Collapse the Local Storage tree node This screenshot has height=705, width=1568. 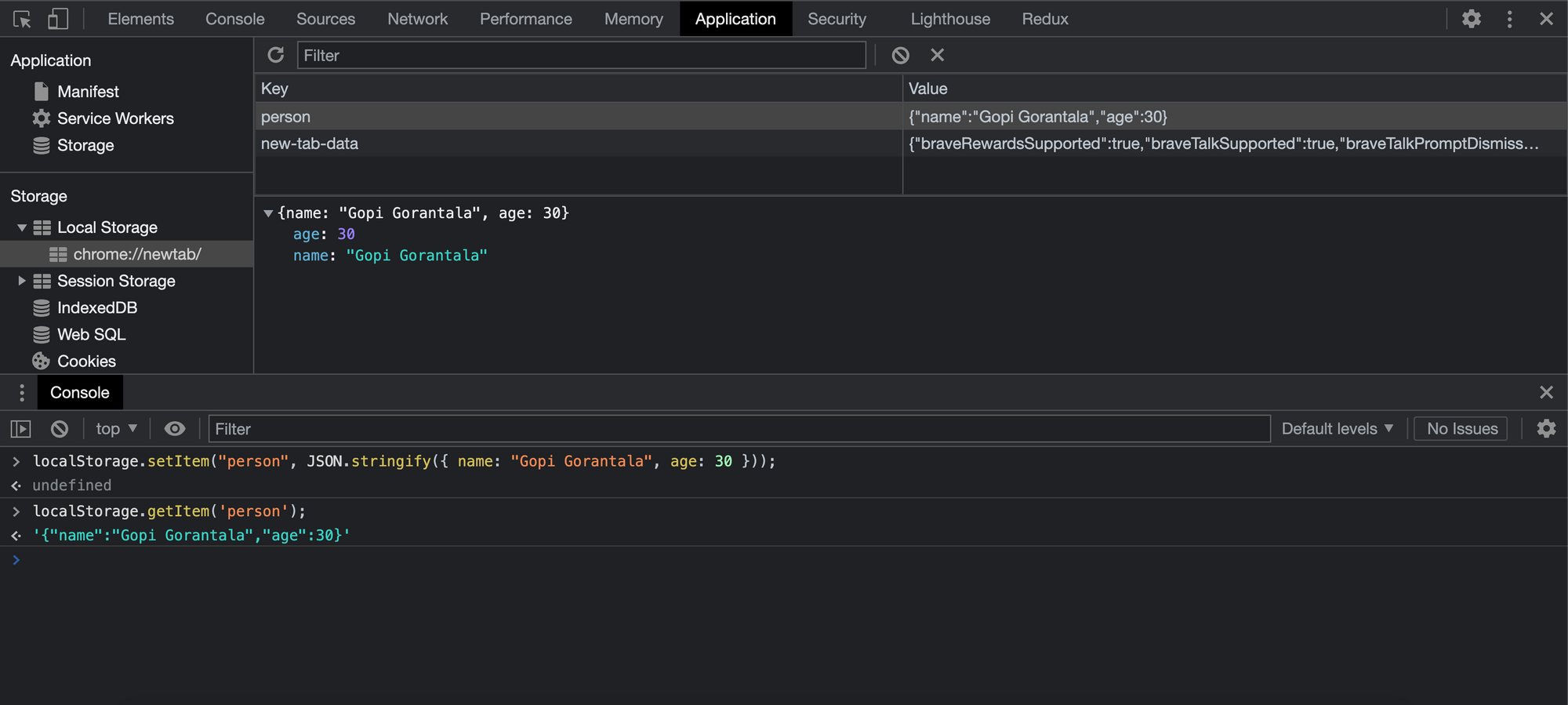(22, 227)
